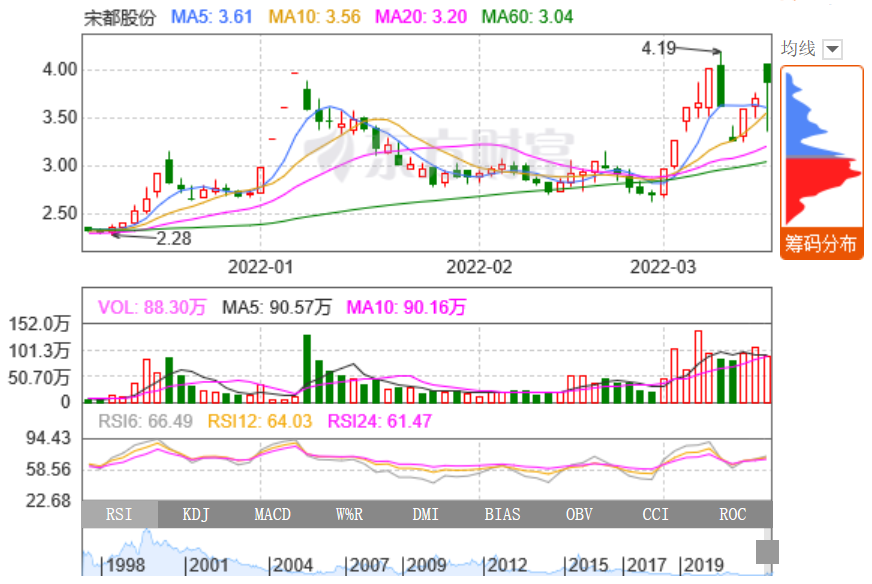Open the chip distribution histogram thumbnail
Image resolution: width=872 pixels, height=584 pixels.
pyautogui.click(x=821, y=148)
